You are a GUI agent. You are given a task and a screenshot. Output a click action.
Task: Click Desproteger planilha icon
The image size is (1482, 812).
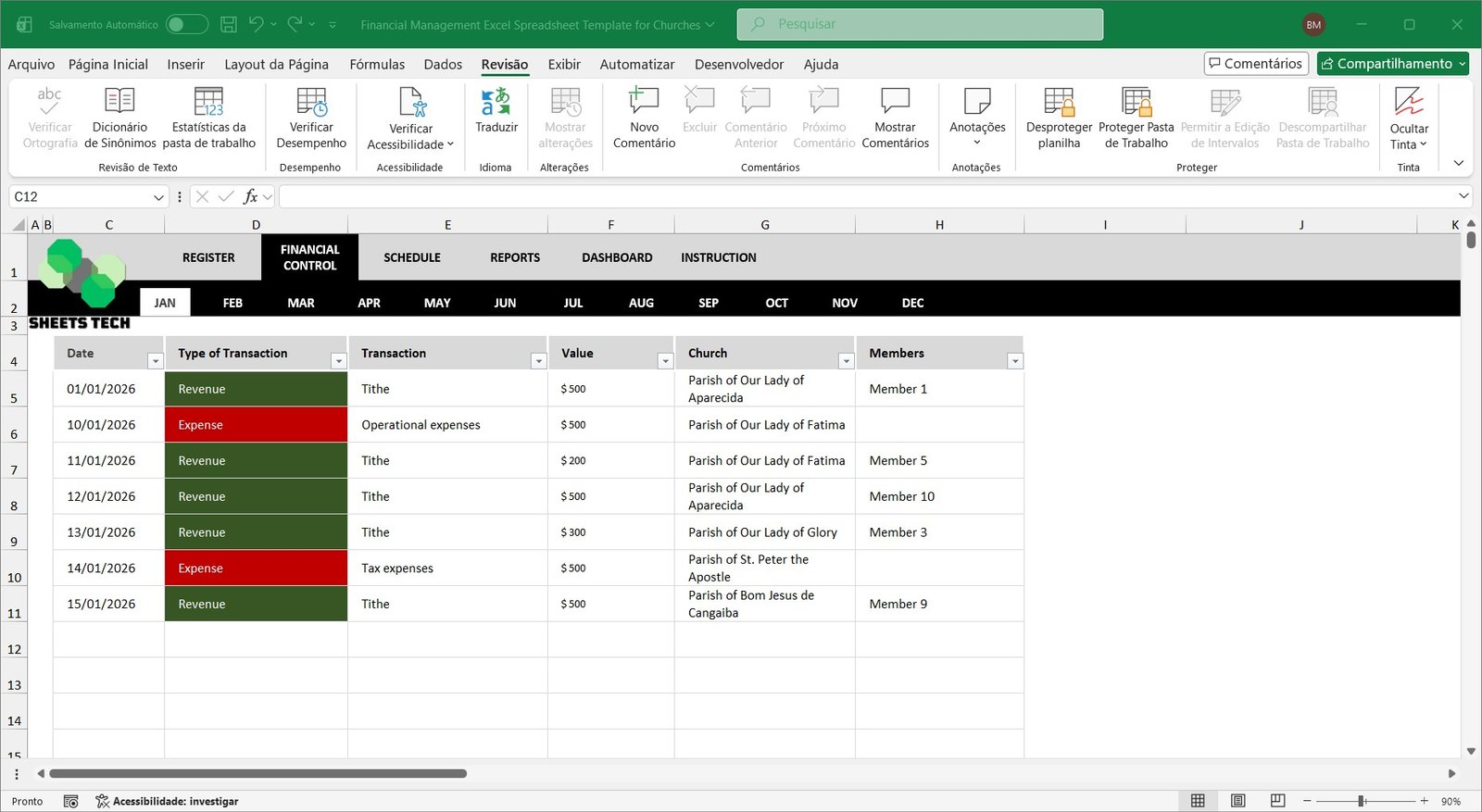click(x=1059, y=102)
